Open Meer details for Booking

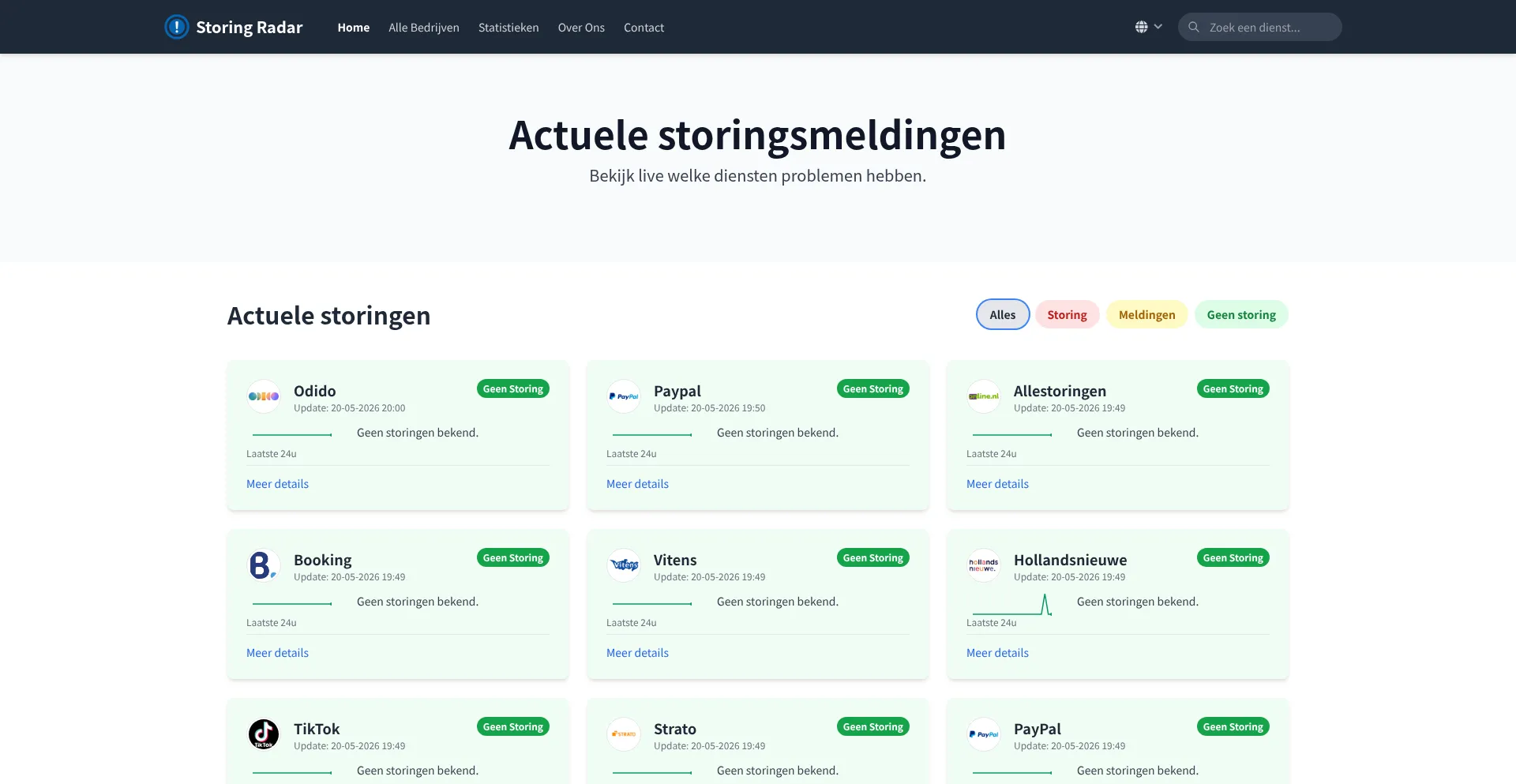pyautogui.click(x=277, y=653)
